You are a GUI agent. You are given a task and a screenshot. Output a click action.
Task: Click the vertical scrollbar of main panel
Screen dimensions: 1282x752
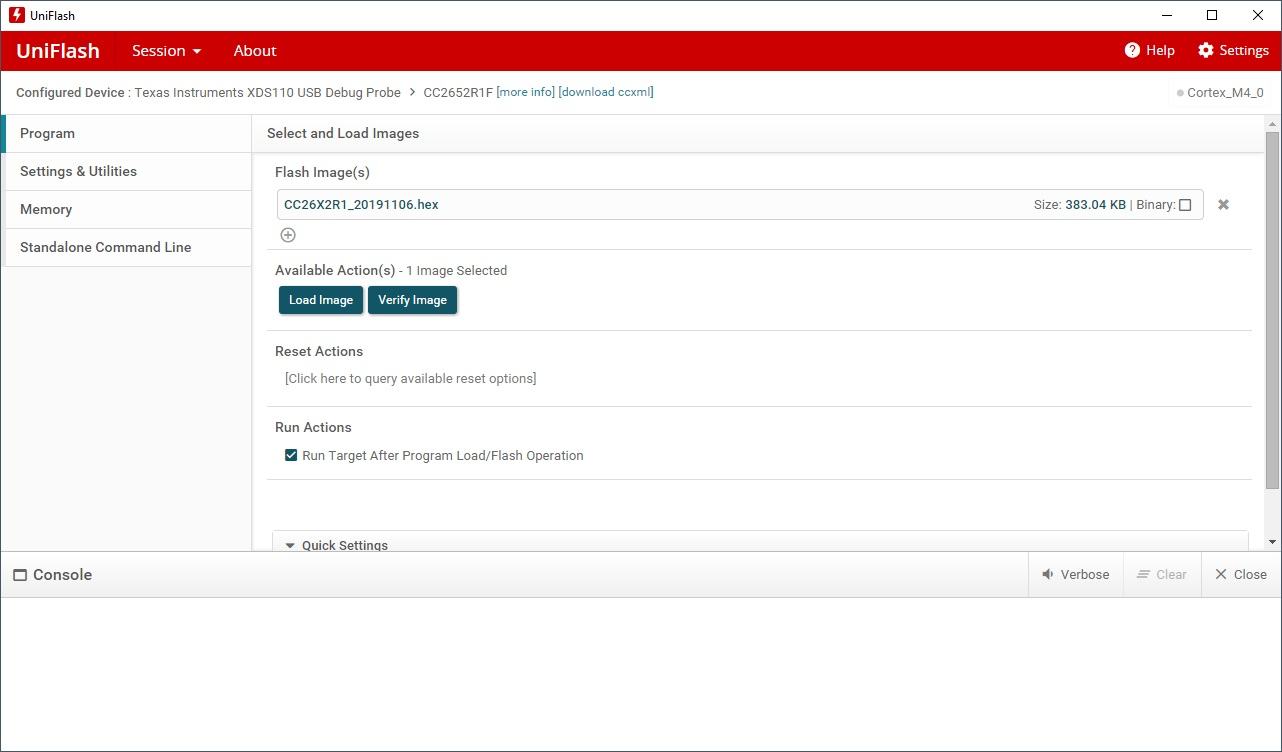coord(1273,310)
